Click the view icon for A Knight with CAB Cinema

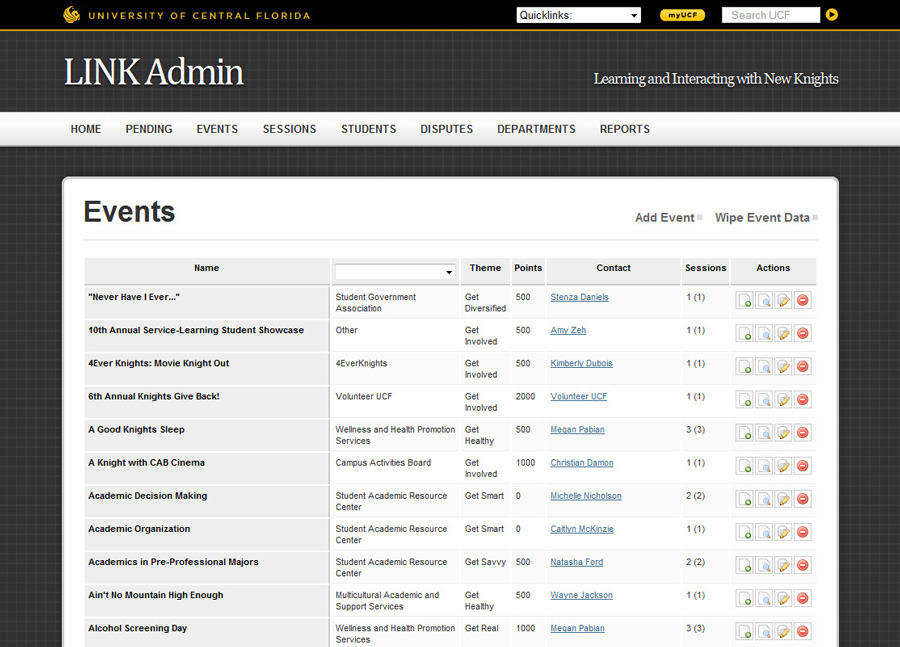click(764, 466)
